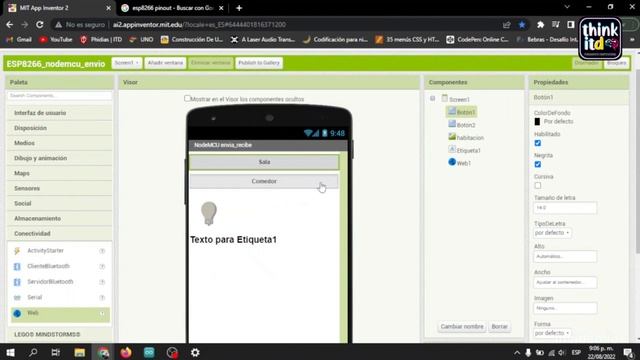Click Cambiar nombre button
Viewport: 640px width, 360px height.
462,327
